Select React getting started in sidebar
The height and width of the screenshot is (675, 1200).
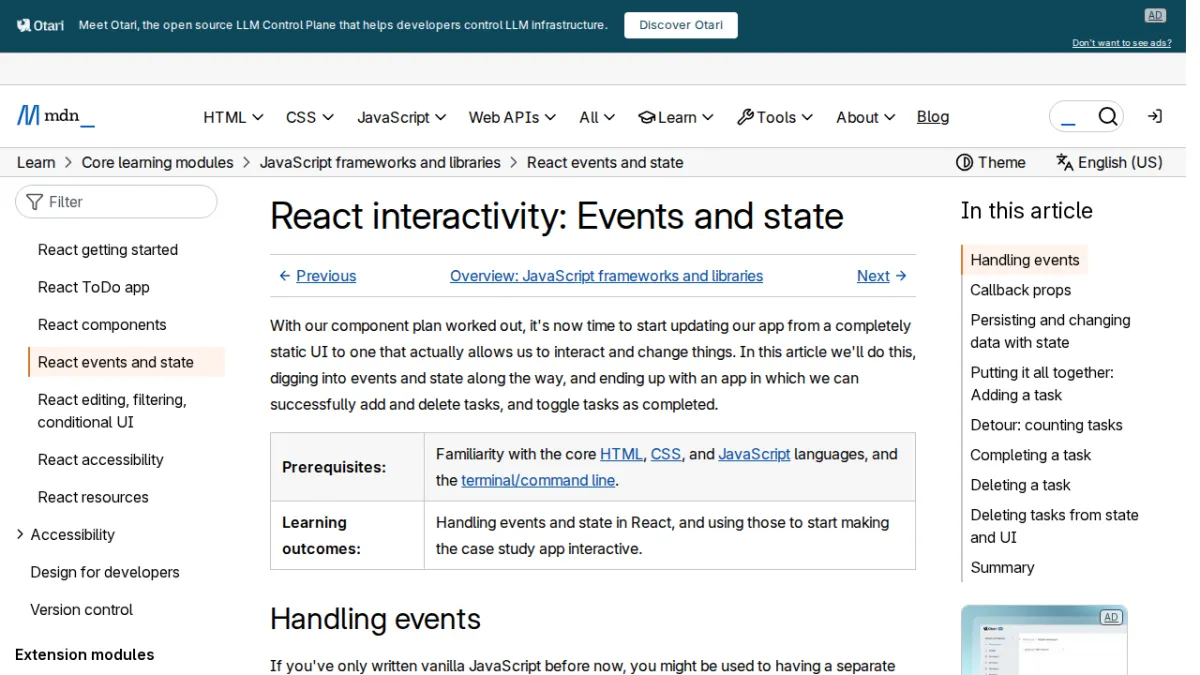point(108,250)
